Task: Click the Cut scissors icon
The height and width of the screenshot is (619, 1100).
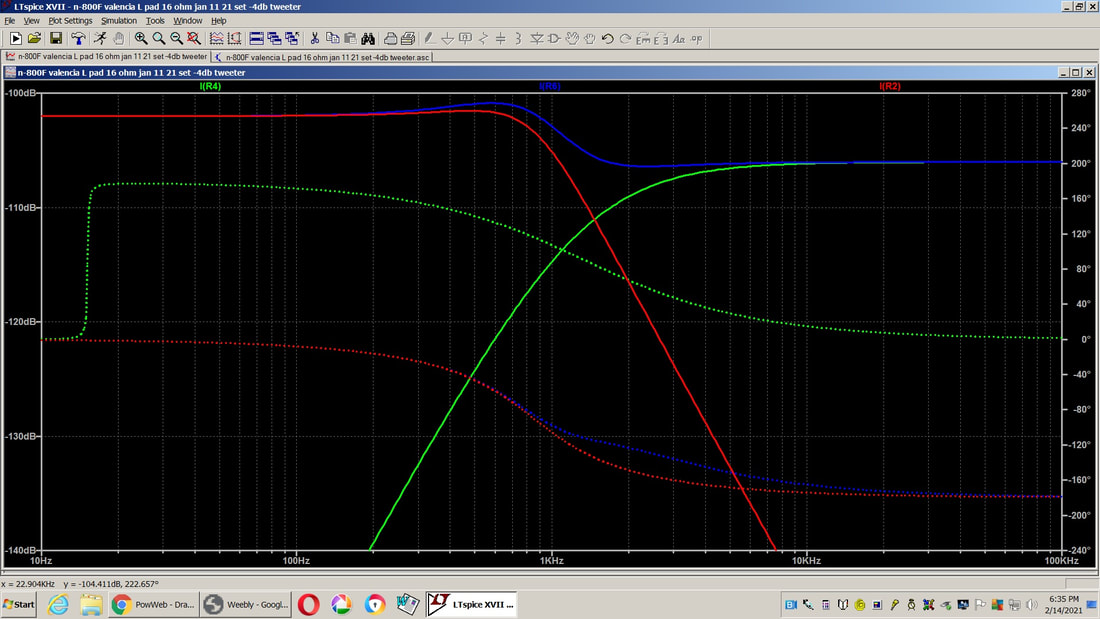Action: pyautogui.click(x=315, y=39)
